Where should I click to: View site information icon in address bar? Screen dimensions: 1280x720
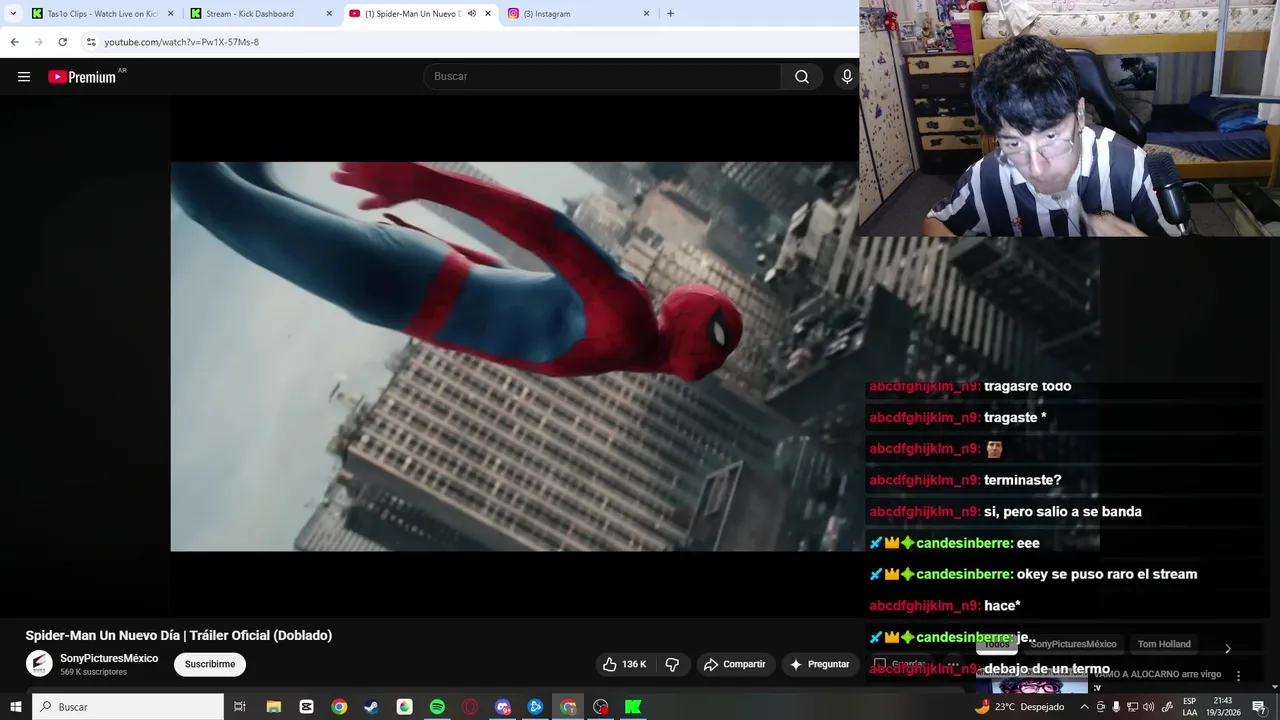click(91, 42)
